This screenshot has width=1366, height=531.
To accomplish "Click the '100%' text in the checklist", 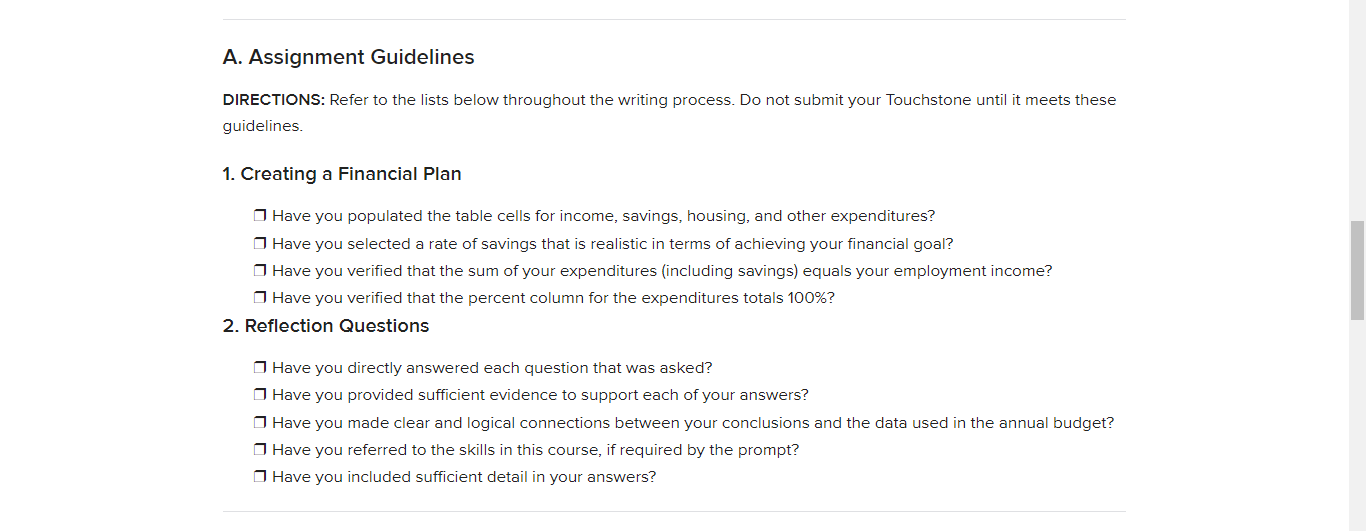I will pos(806,298).
